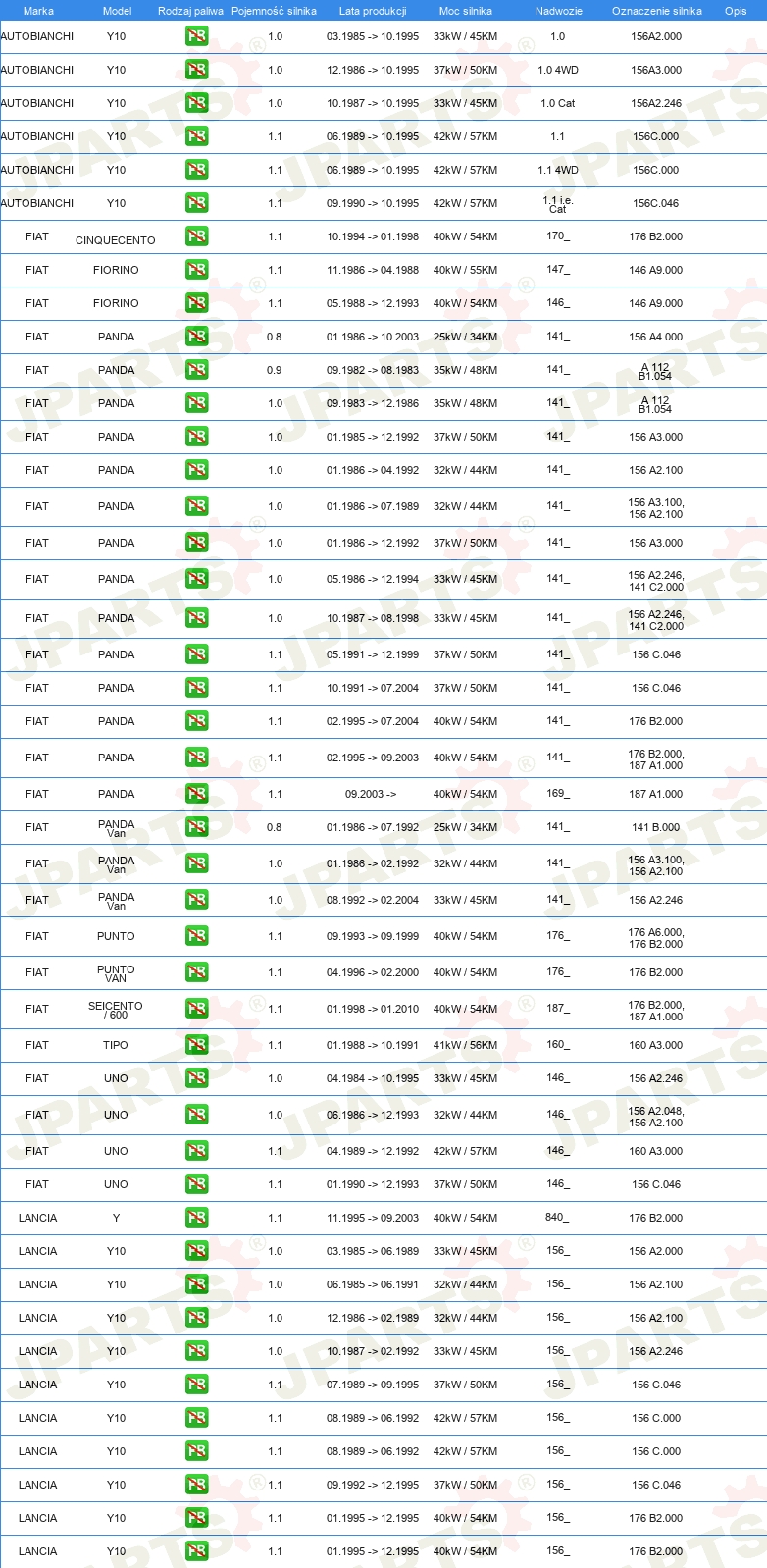Click fuel icon in Panda Van 141 B.000 row
This screenshot has height=1568, width=767.
coord(197,827)
